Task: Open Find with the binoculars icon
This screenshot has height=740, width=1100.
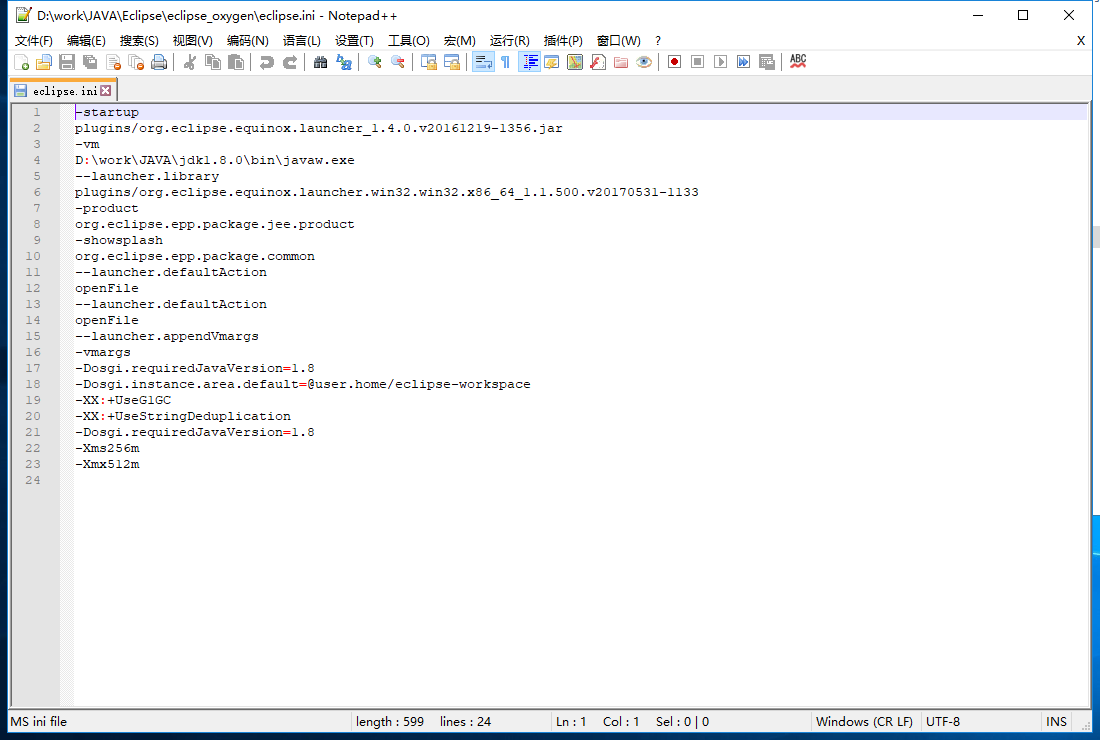Action: click(321, 62)
